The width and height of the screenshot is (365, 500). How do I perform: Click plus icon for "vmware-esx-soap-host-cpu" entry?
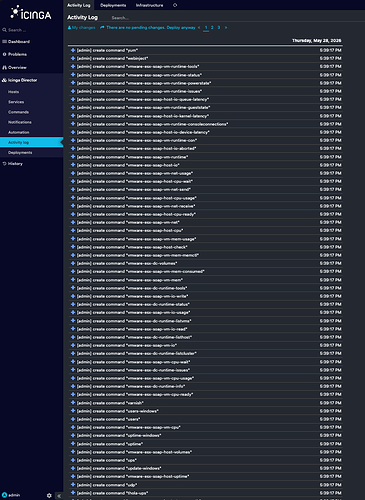[x=73, y=230]
